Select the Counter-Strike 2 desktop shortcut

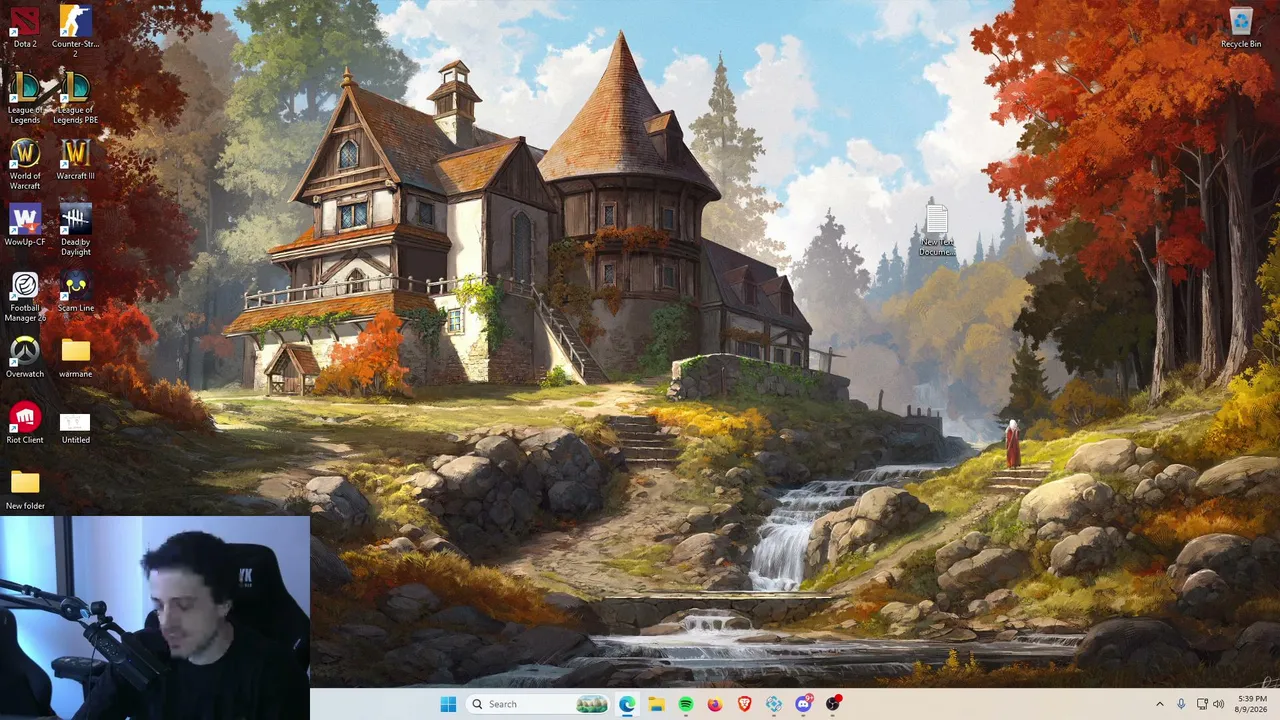click(x=75, y=30)
